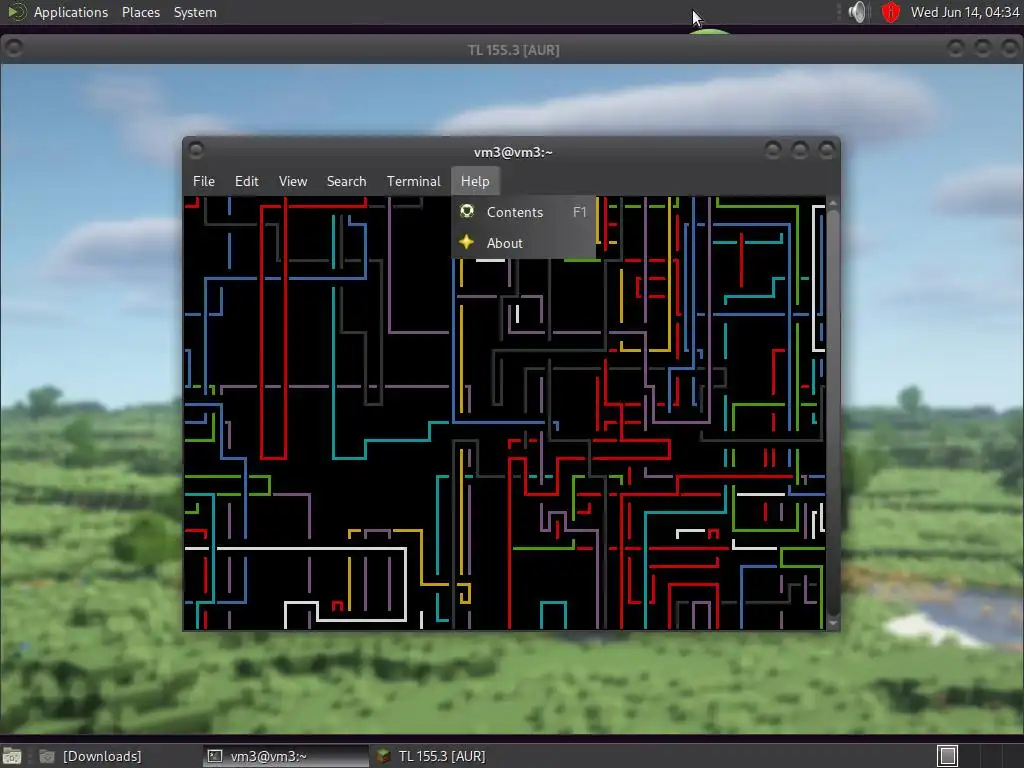Minimize the TL 155.3 [AUR] window
The width and height of the screenshot is (1024, 768).
pyautogui.click(x=955, y=48)
